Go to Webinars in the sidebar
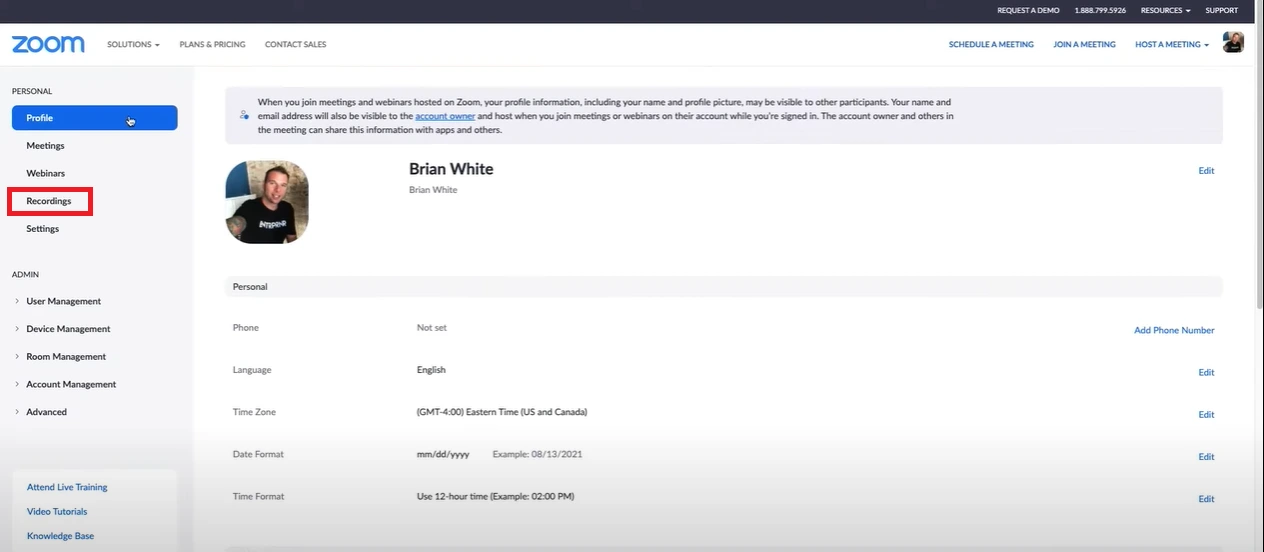 point(45,173)
